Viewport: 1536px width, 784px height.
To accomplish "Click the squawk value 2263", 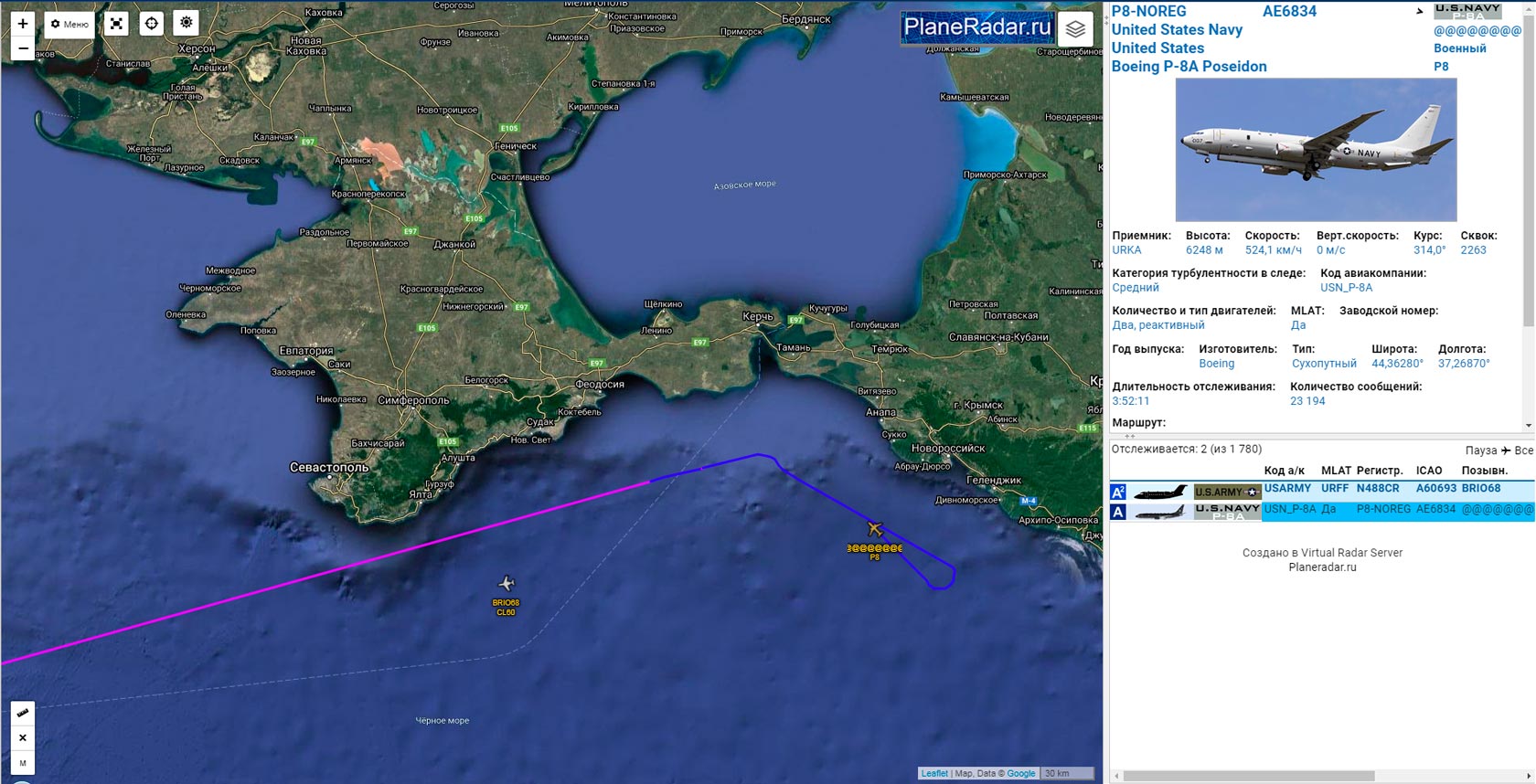I will [1473, 250].
